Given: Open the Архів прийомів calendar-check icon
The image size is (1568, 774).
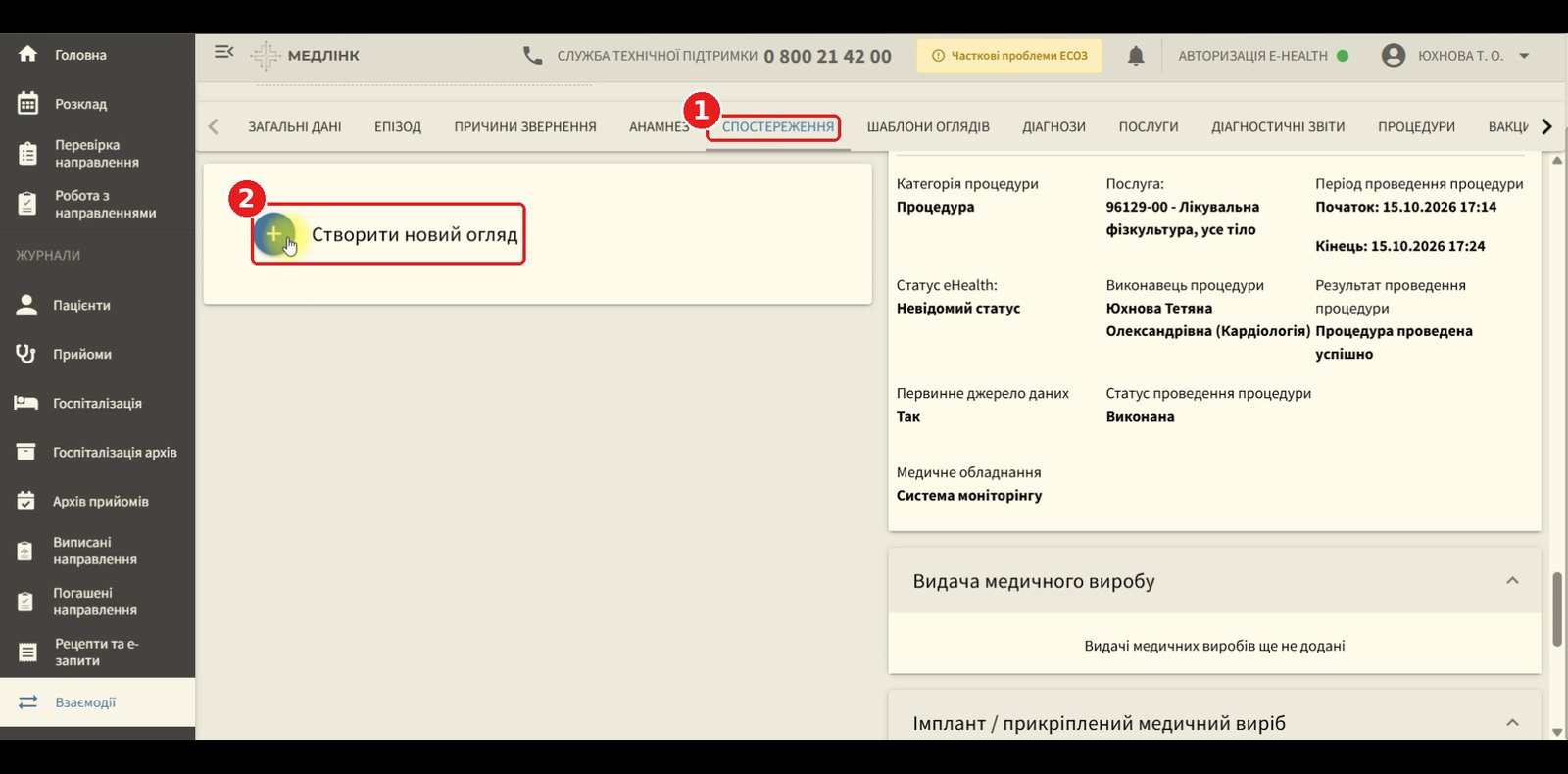Looking at the screenshot, I should click(x=26, y=501).
